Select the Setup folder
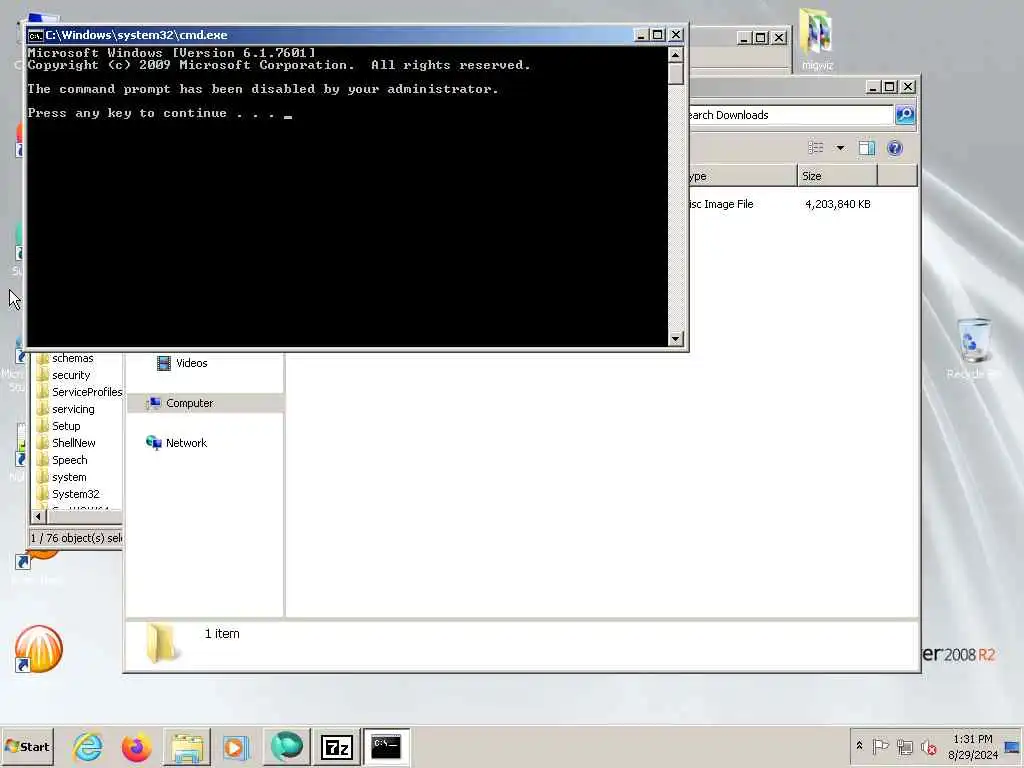The image size is (1024, 768). (66, 426)
